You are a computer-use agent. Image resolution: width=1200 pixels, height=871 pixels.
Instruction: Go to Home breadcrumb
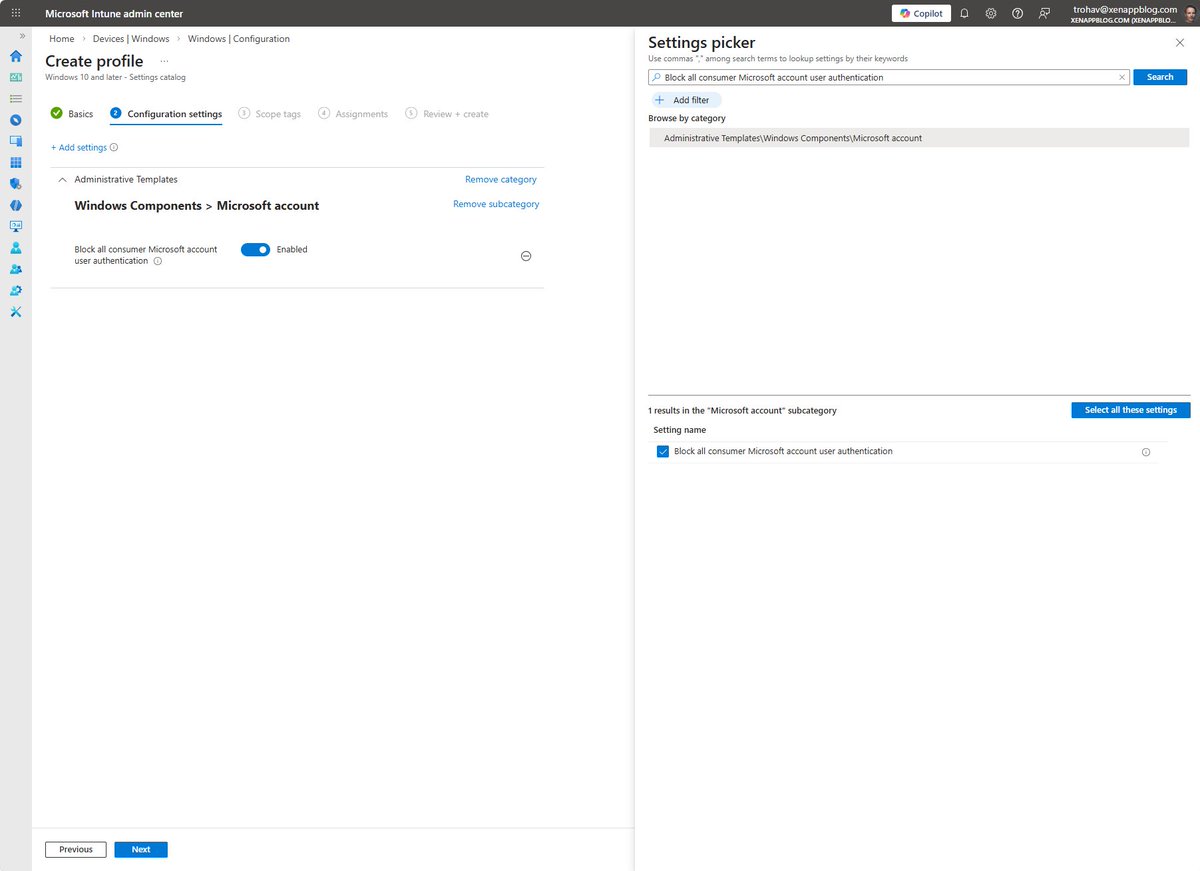[62, 39]
